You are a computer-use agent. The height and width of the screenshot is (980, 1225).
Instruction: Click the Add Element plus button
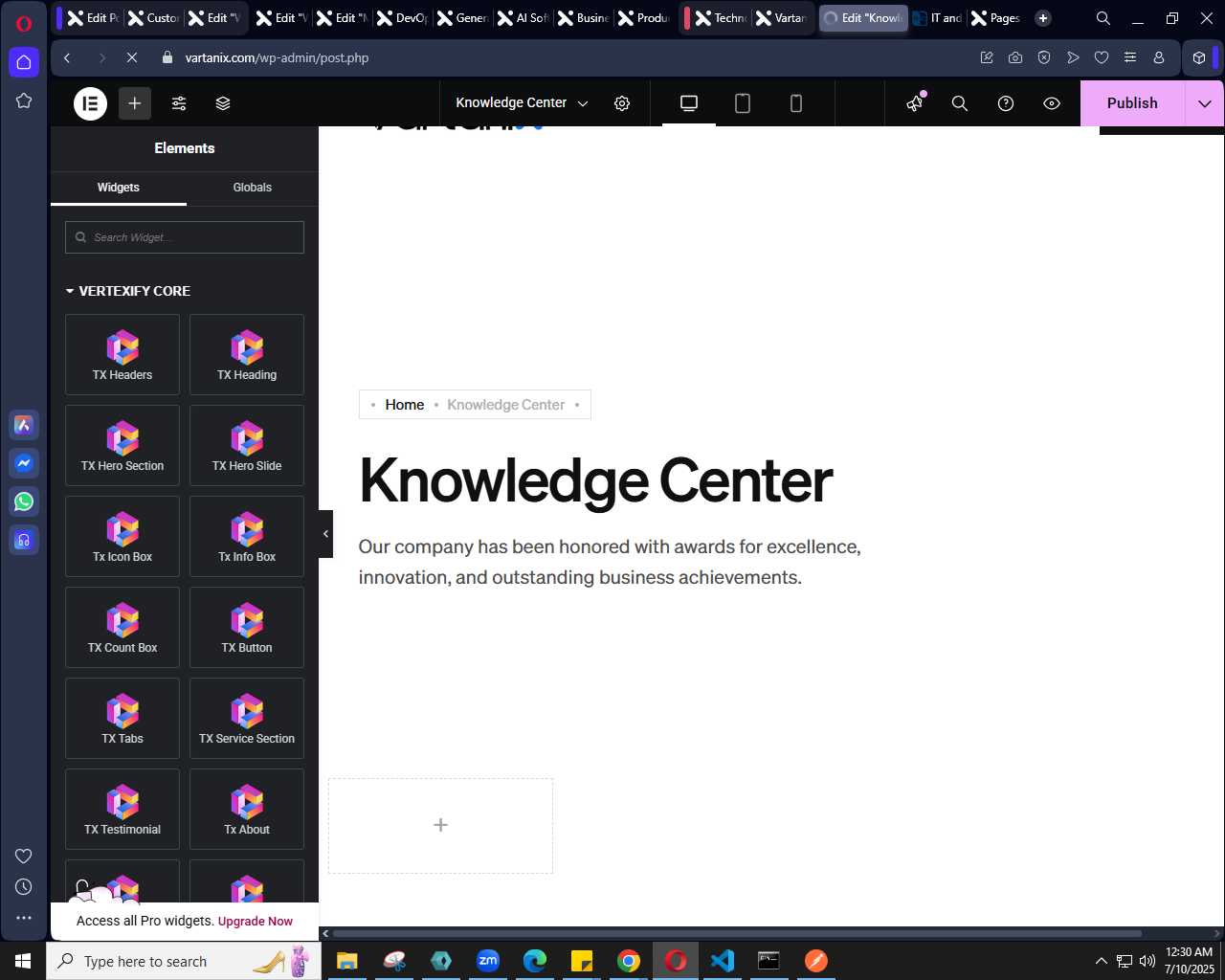tap(135, 103)
